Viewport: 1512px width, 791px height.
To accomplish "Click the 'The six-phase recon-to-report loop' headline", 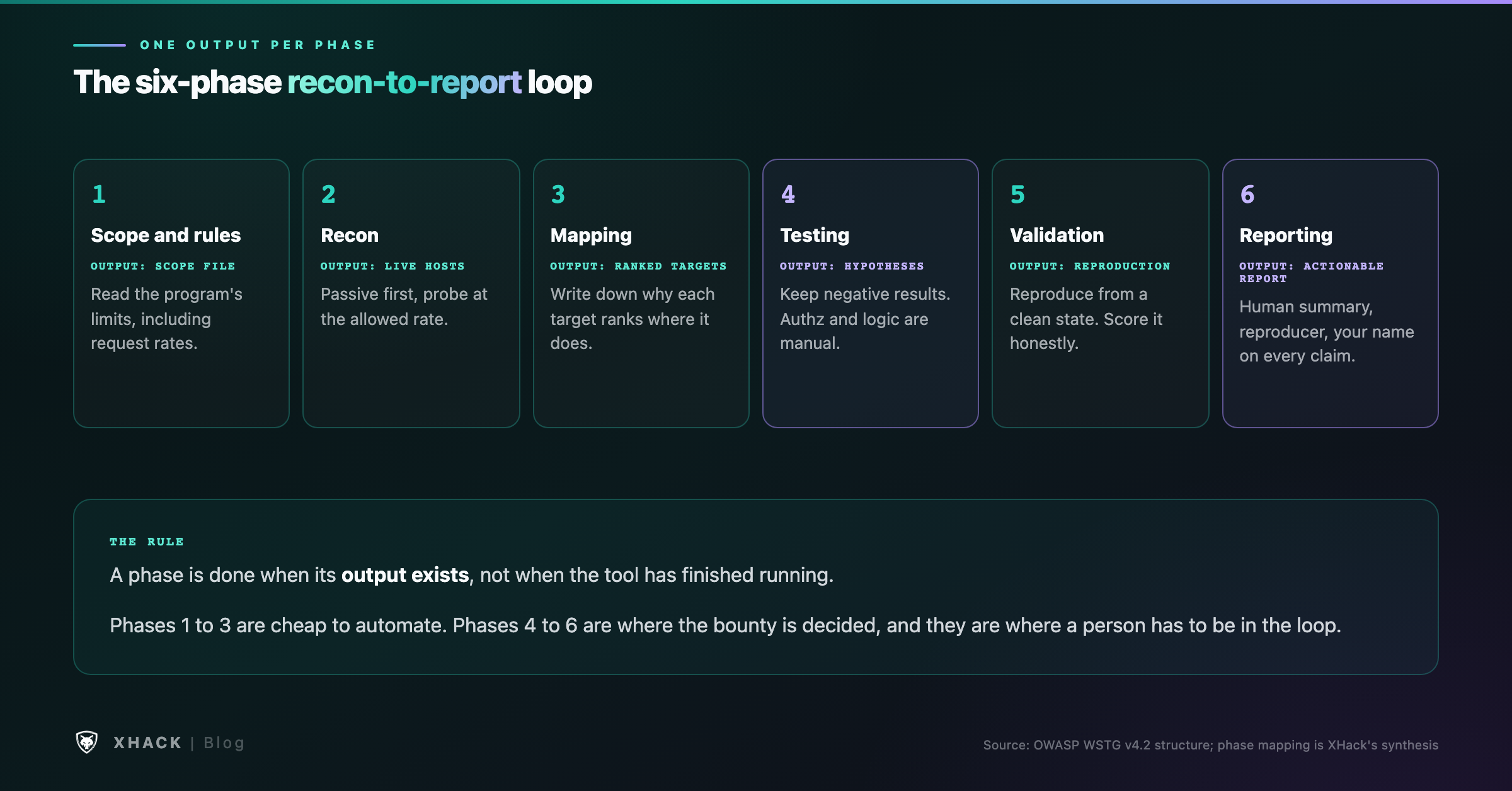I will (x=333, y=83).
